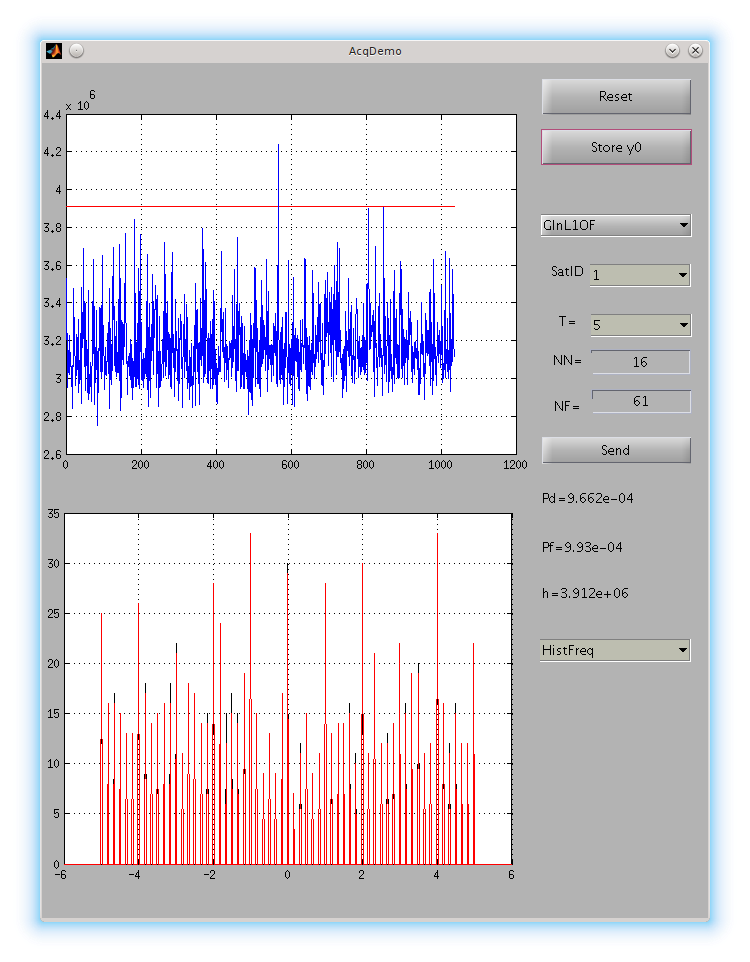Image resolution: width=750 pixels, height=962 pixels.
Task: Click the Pd=9.662e-04 result text
Action: click(587, 498)
